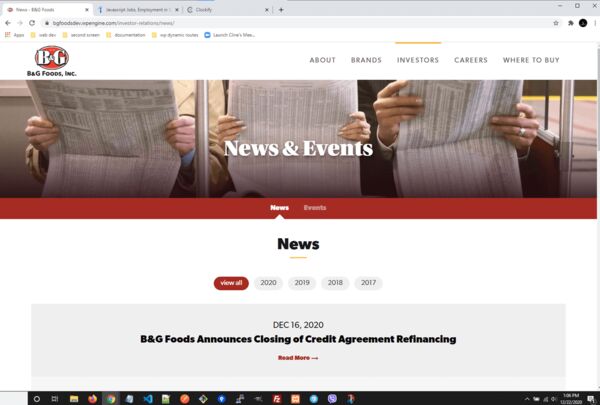Switch to the Clockify tab
The height and width of the screenshot is (405, 600).
[x=227, y=10]
